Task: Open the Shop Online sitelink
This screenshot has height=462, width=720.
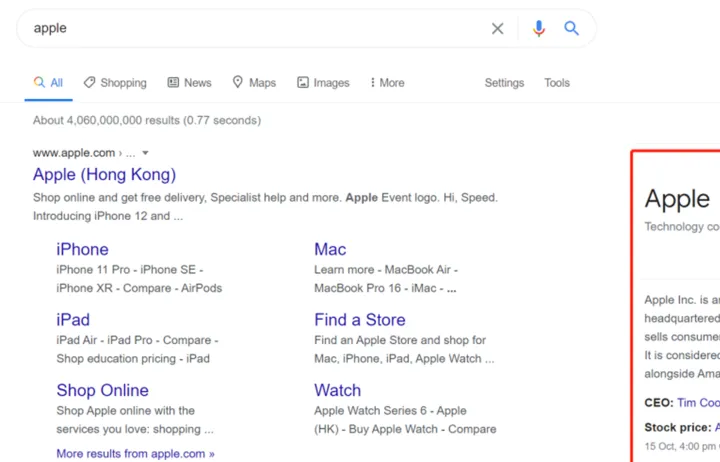Action: click(102, 390)
